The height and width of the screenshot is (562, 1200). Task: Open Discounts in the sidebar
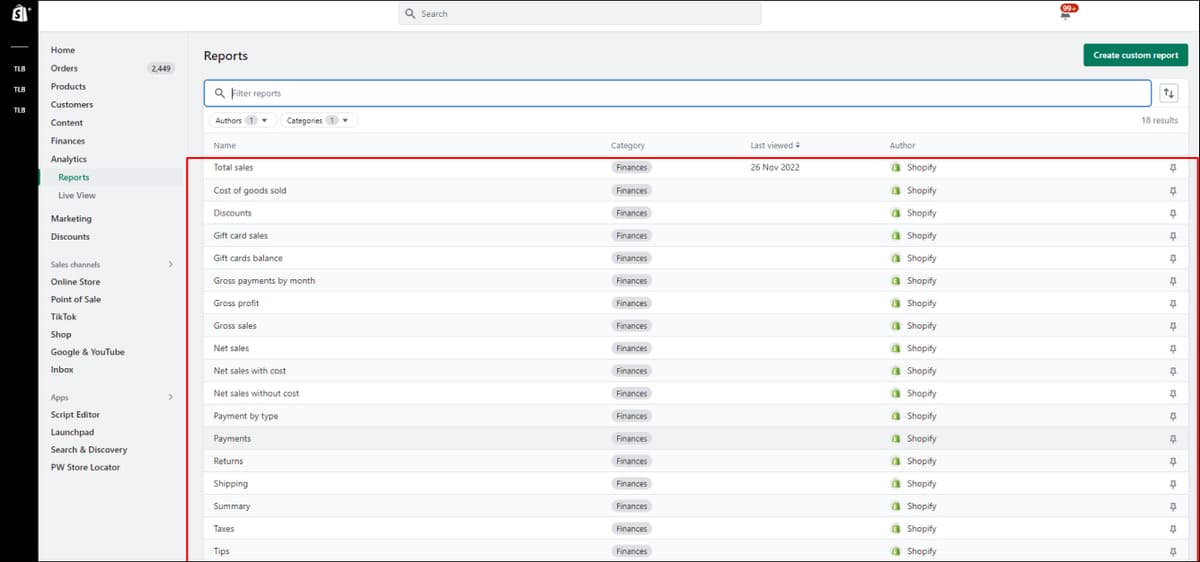click(70, 237)
